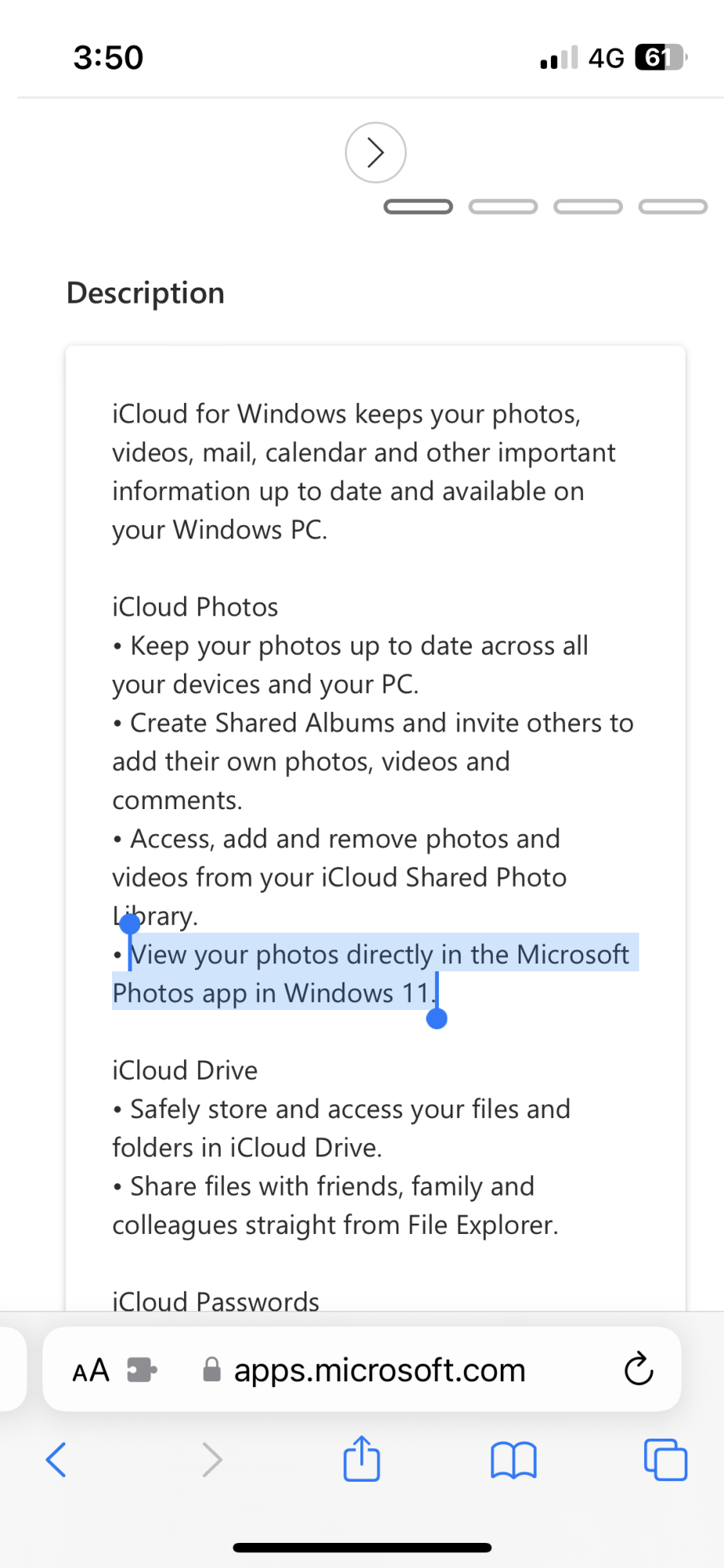Tap the highlighted Microsoft Photos sentence

pos(375,973)
